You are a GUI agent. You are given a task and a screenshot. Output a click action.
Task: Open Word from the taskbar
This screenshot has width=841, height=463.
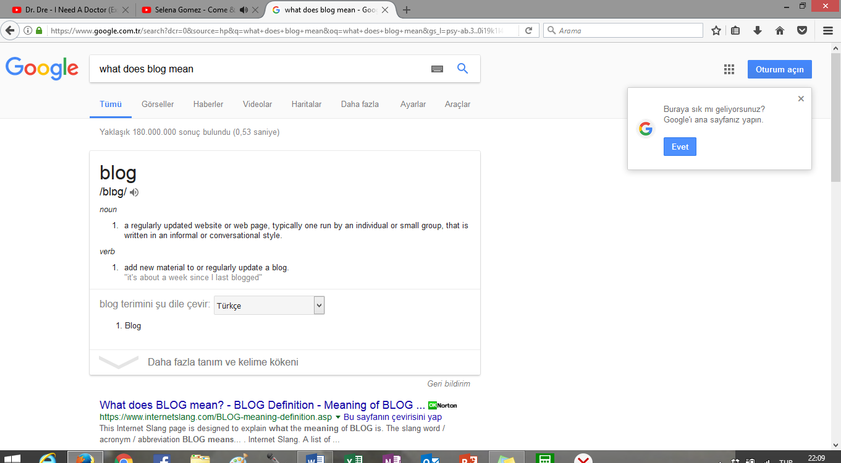(315, 458)
